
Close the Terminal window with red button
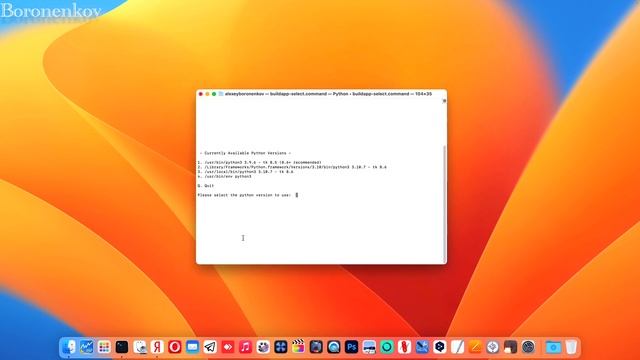pyautogui.click(x=200, y=94)
